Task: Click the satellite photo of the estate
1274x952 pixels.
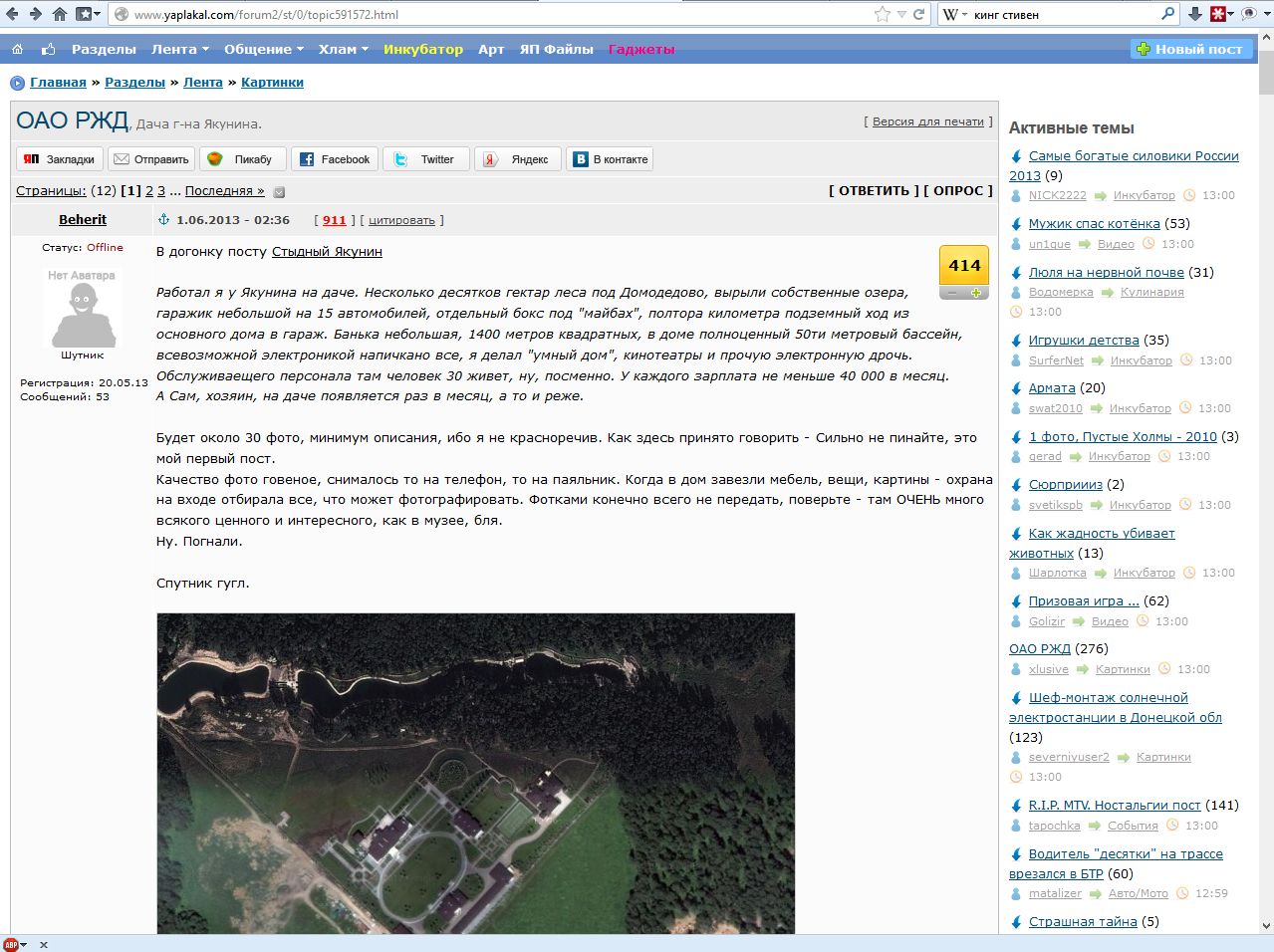Action: (476, 773)
